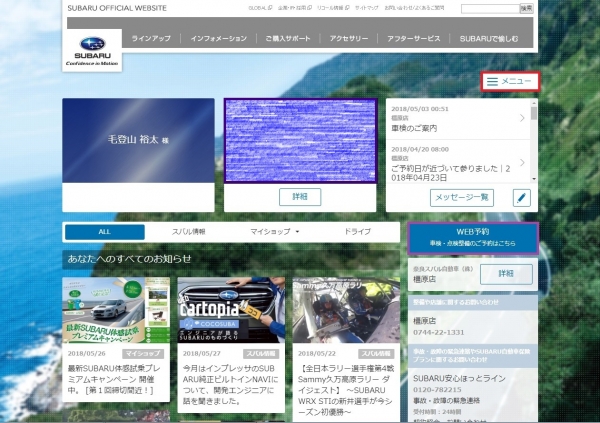Click the スバル情報 tag dated 2018/05/22
600x423 pixels.
pyautogui.click(x=376, y=354)
